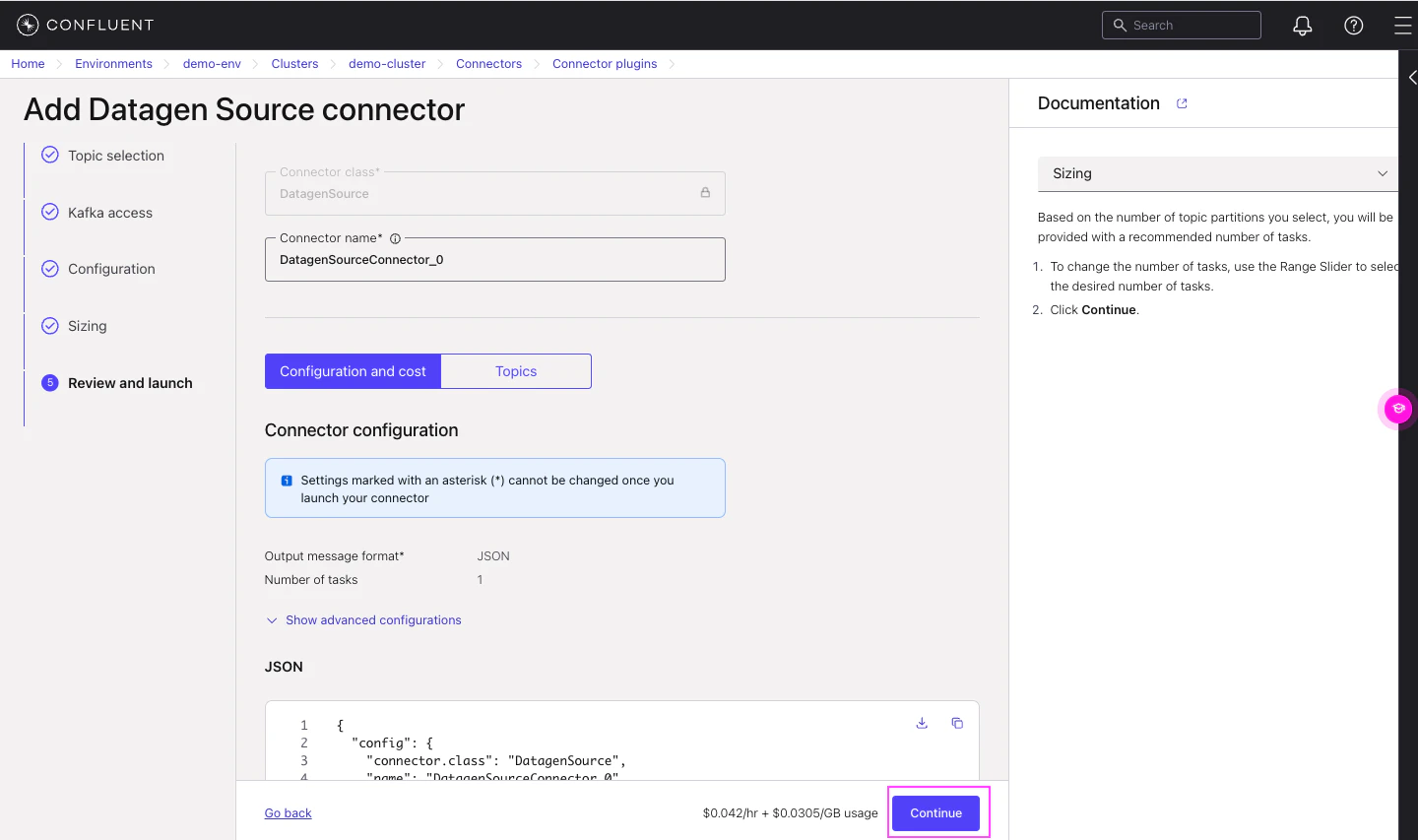Click the lock icon in Connector class
1418x840 pixels.
(x=705, y=193)
